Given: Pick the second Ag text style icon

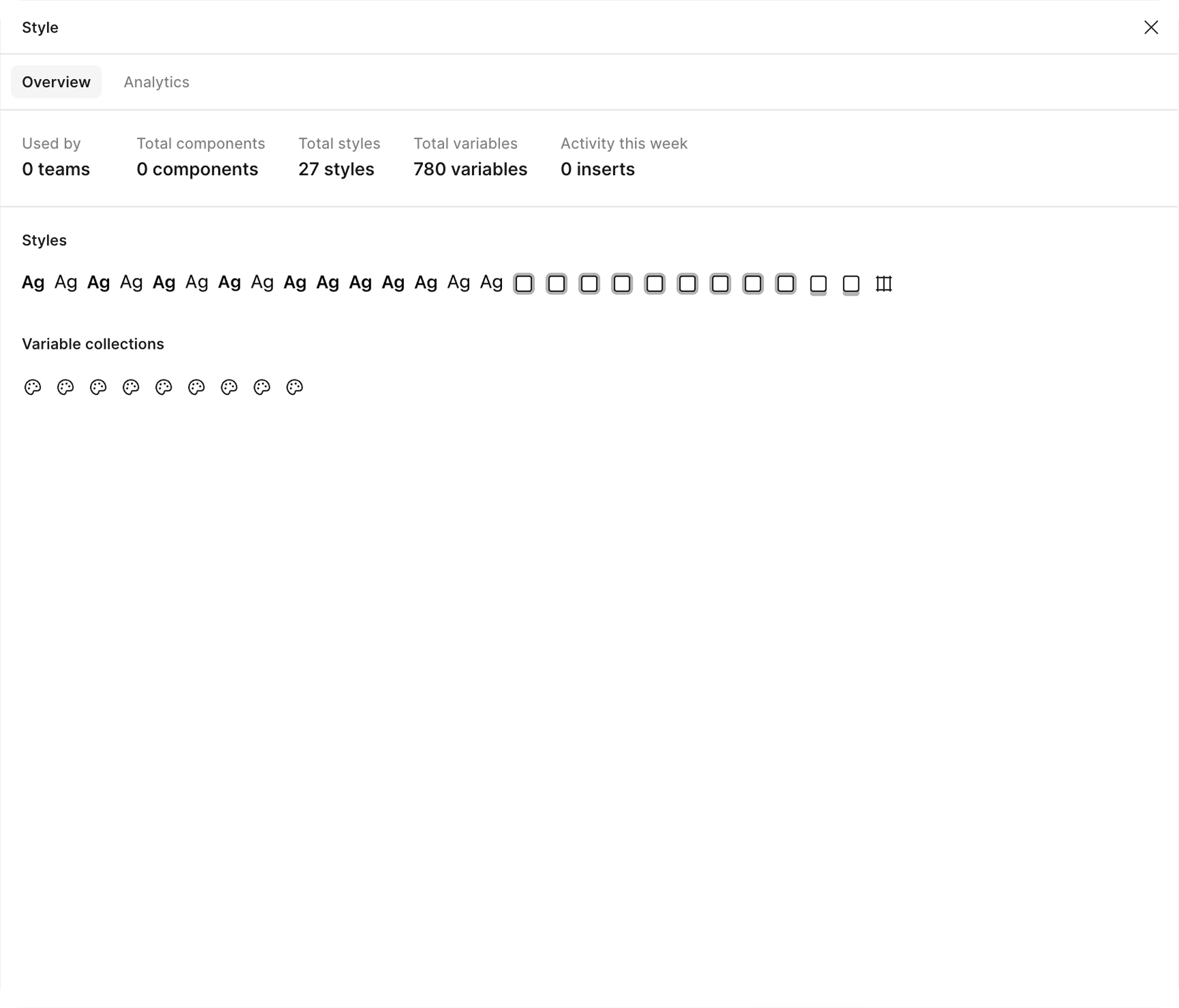Looking at the screenshot, I should click(x=65, y=282).
